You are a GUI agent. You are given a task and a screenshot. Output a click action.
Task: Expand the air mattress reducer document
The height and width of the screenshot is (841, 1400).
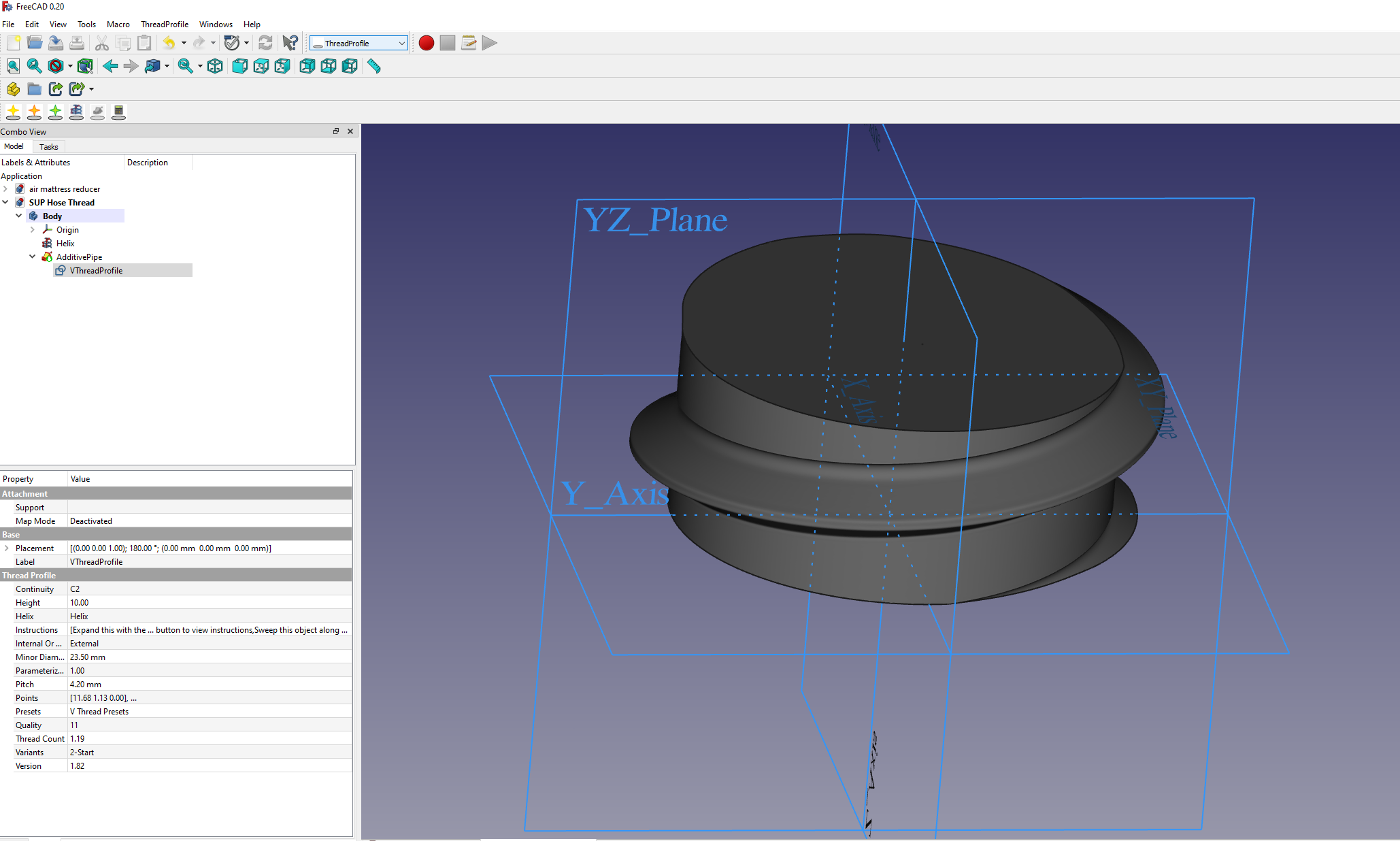5,189
